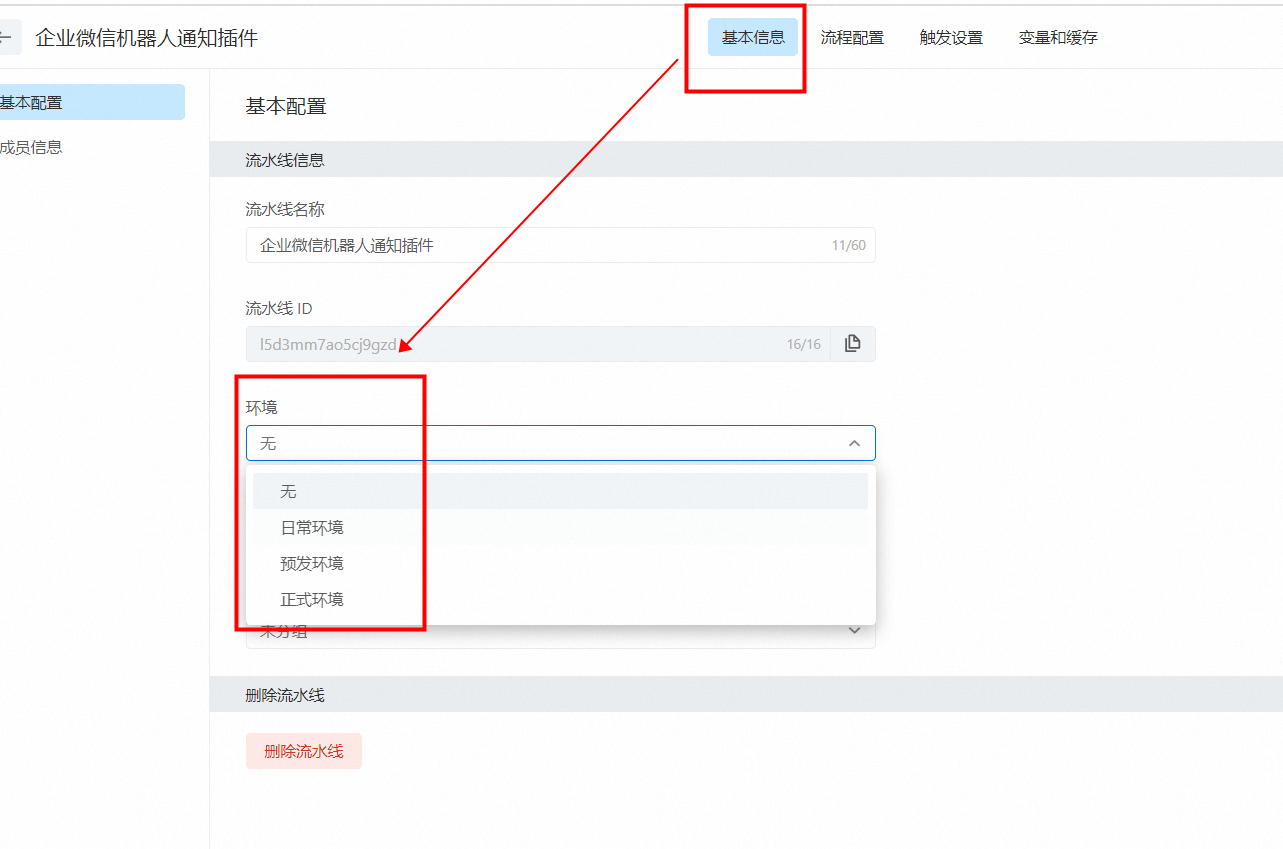The image size is (1283, 849).
Task: Click the 流水线信息 section header
Action: (746, 160)
